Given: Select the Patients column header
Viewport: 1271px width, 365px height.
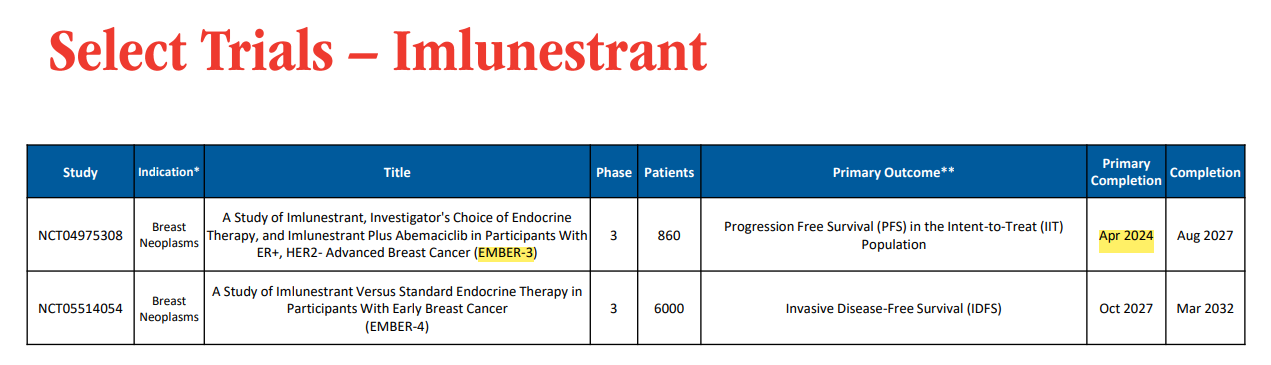Looking at the screenshot, I should 669,172.
